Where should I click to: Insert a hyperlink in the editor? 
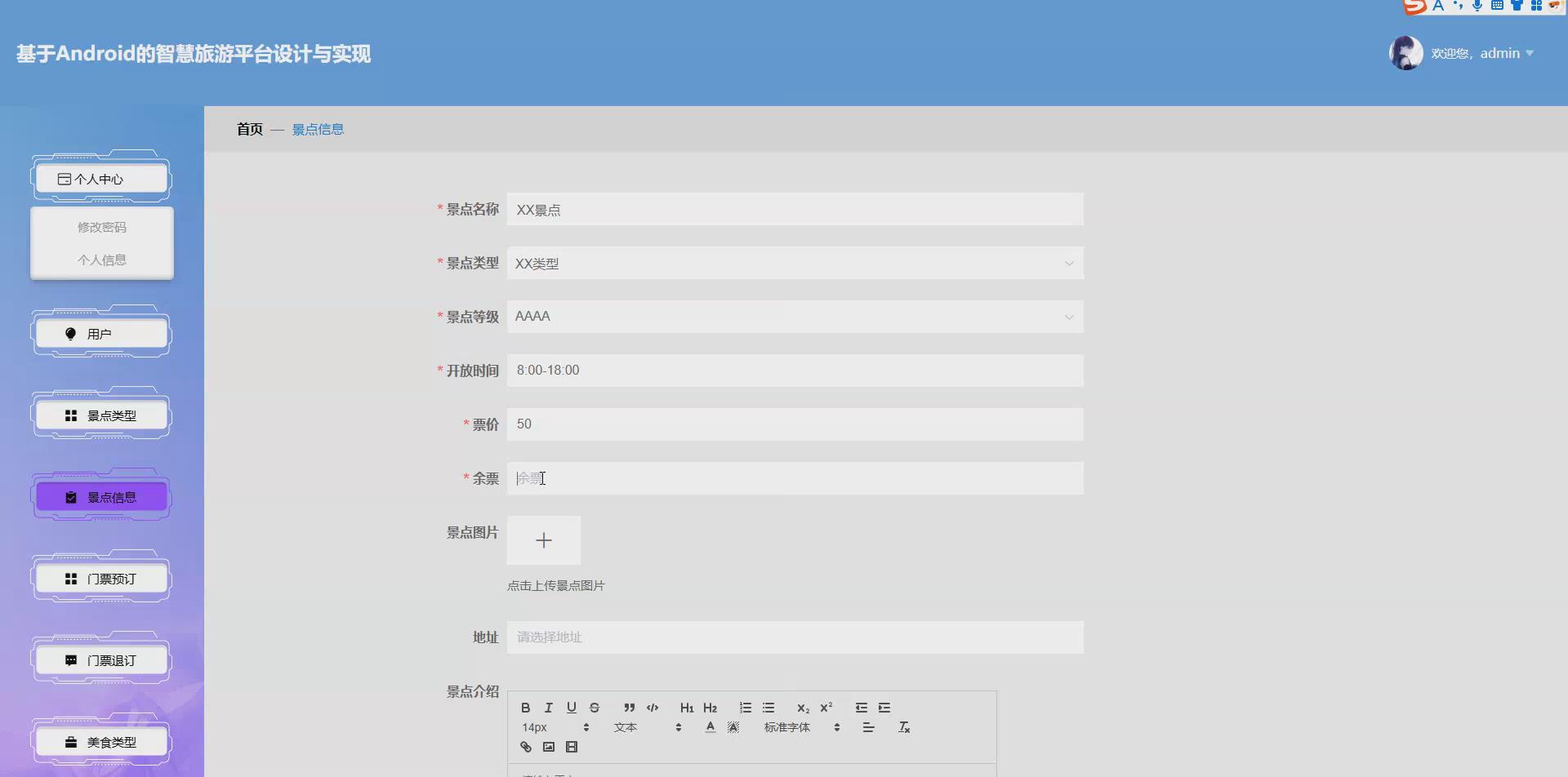[525, 746]
